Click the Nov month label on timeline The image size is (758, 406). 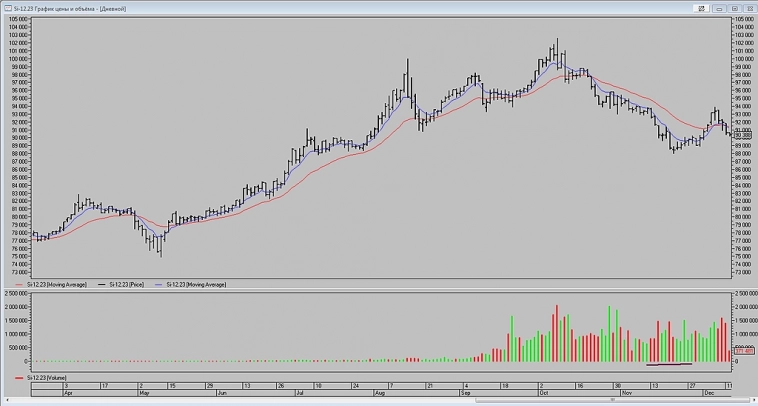tap(626, 393)
